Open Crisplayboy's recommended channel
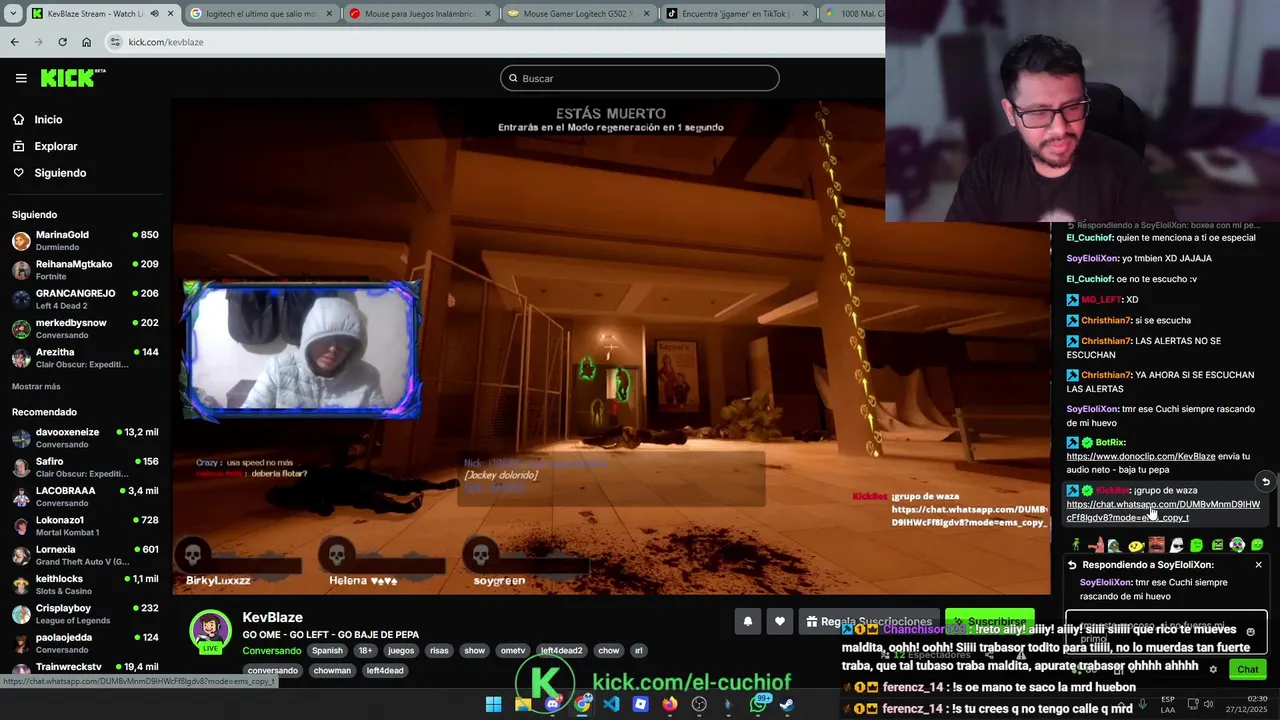 (x=85, y=613)
